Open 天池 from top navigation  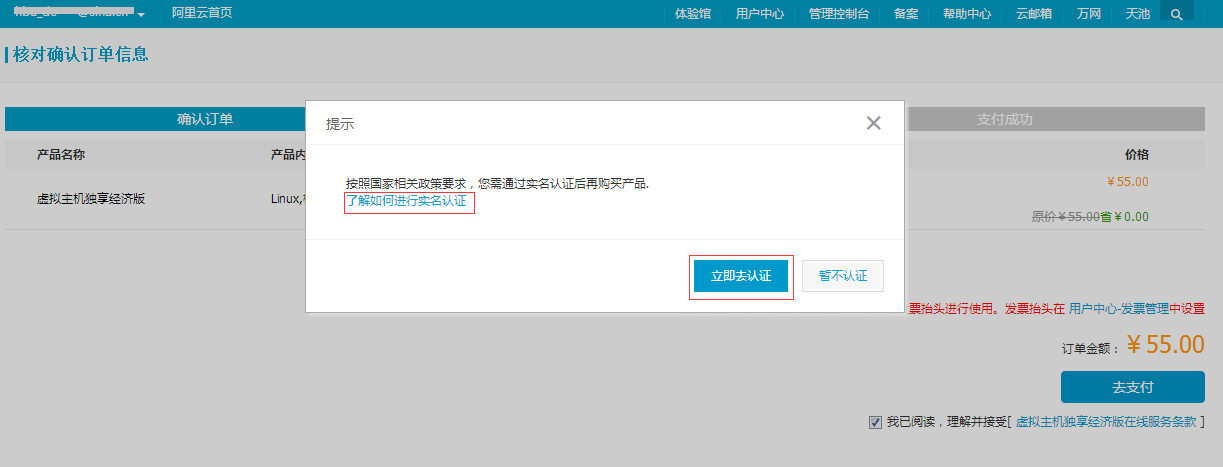click(1137, 14)
